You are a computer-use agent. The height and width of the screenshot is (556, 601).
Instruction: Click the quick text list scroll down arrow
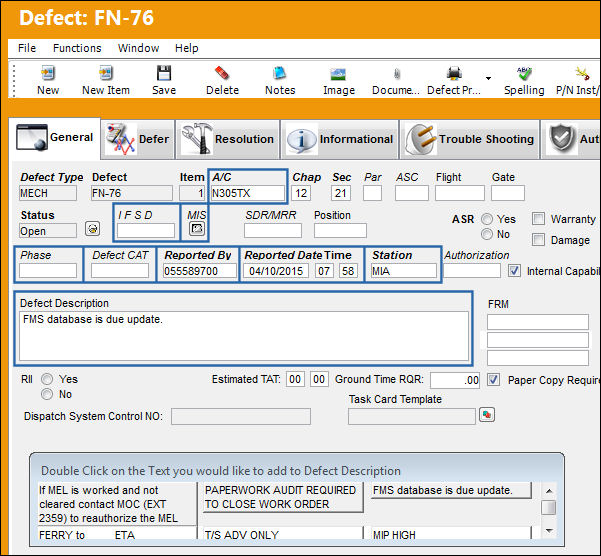point(549,531)
